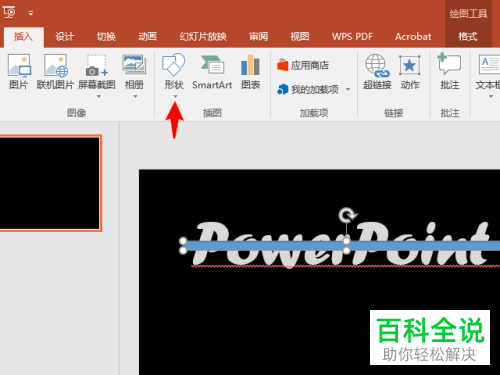Open the WPS PDF tab

pos(352,36)
